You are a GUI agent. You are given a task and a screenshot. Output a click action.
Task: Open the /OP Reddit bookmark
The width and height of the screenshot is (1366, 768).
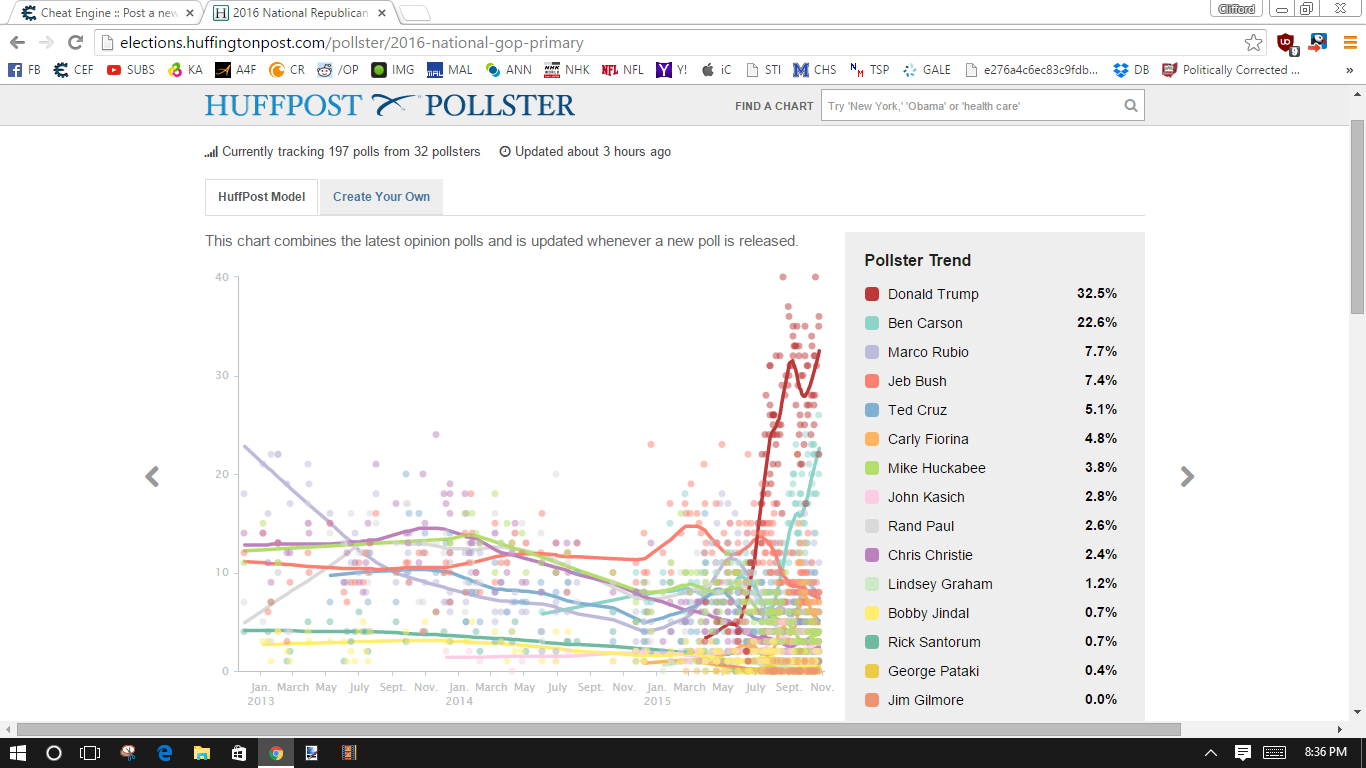coord(338,70)
